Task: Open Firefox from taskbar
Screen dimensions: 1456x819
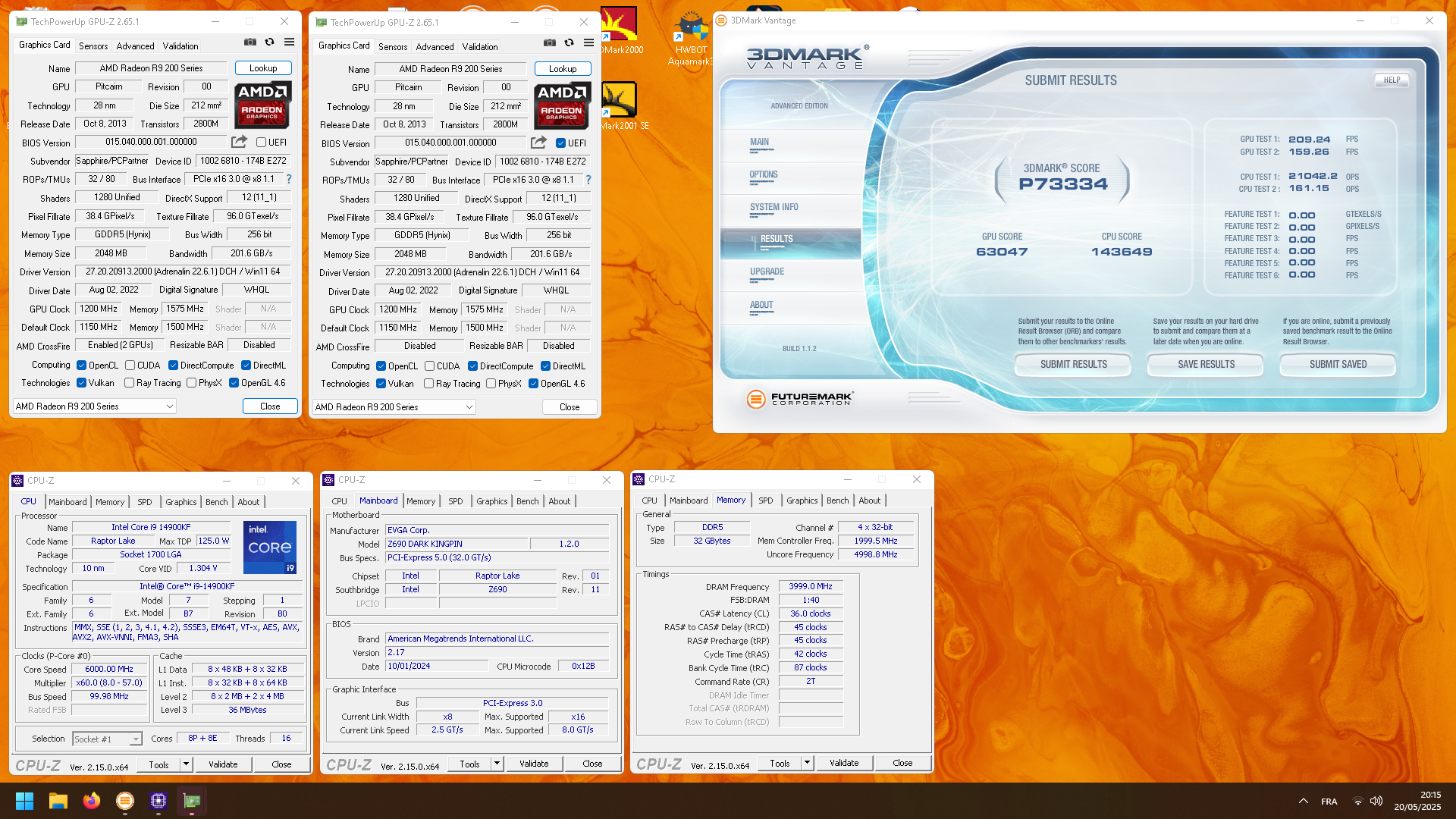Action: point(92,801)
